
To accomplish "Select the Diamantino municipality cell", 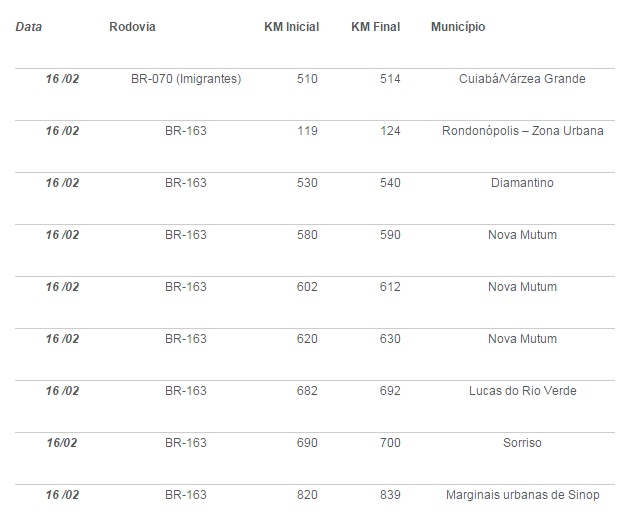I will click(522, 183).
